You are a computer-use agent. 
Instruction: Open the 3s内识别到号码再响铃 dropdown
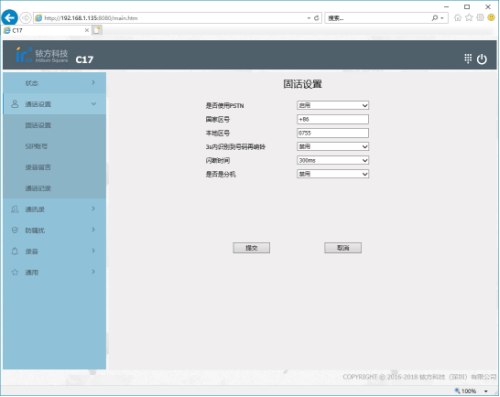pyautogui.click(x=333, y=147)
